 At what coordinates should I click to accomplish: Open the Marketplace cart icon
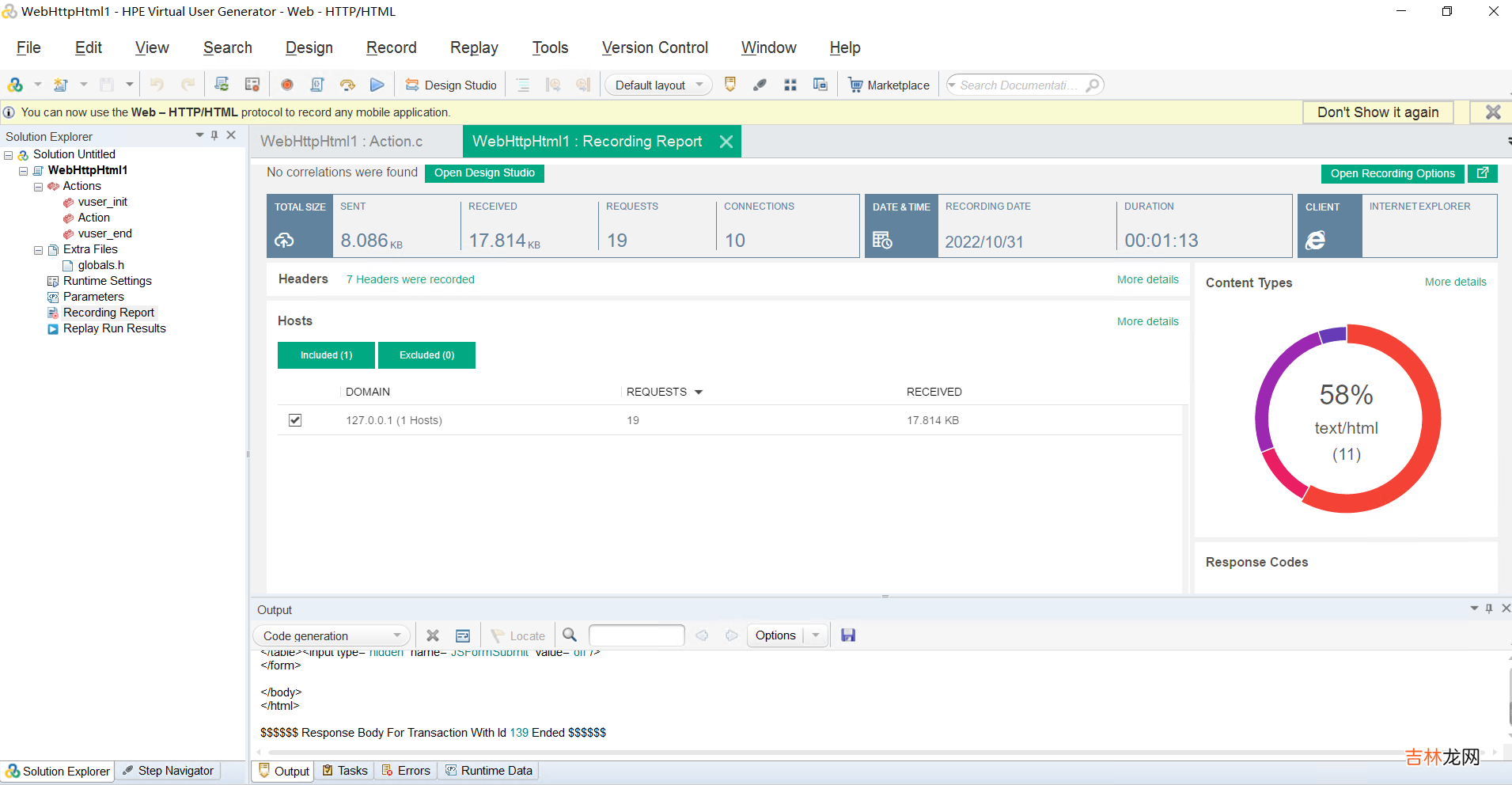(855, 85)
